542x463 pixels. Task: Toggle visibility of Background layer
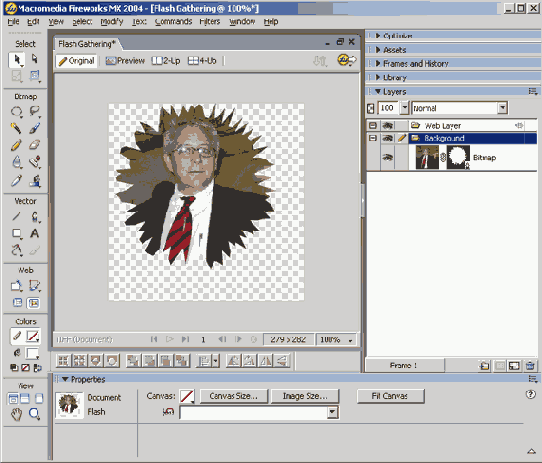(387, 138)
